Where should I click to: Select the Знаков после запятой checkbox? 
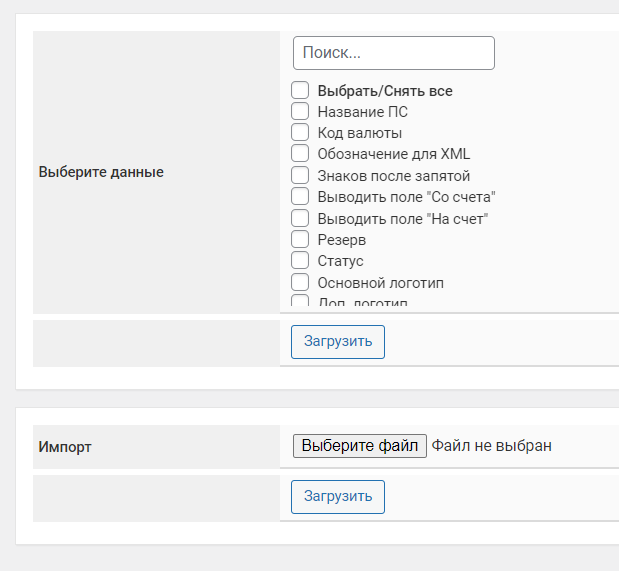point(300,175)
